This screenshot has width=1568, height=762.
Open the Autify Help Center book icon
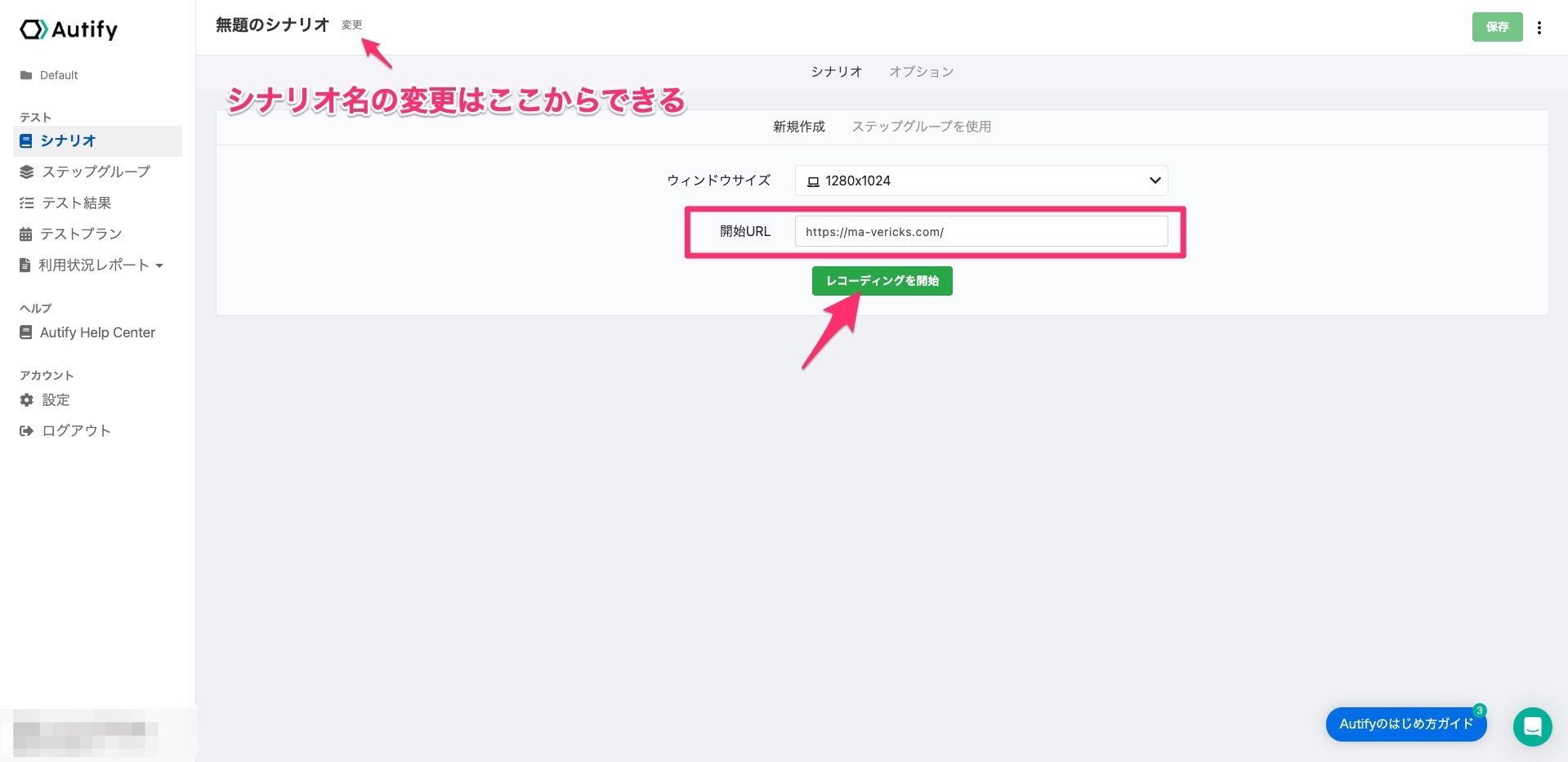tap(25, 332)
